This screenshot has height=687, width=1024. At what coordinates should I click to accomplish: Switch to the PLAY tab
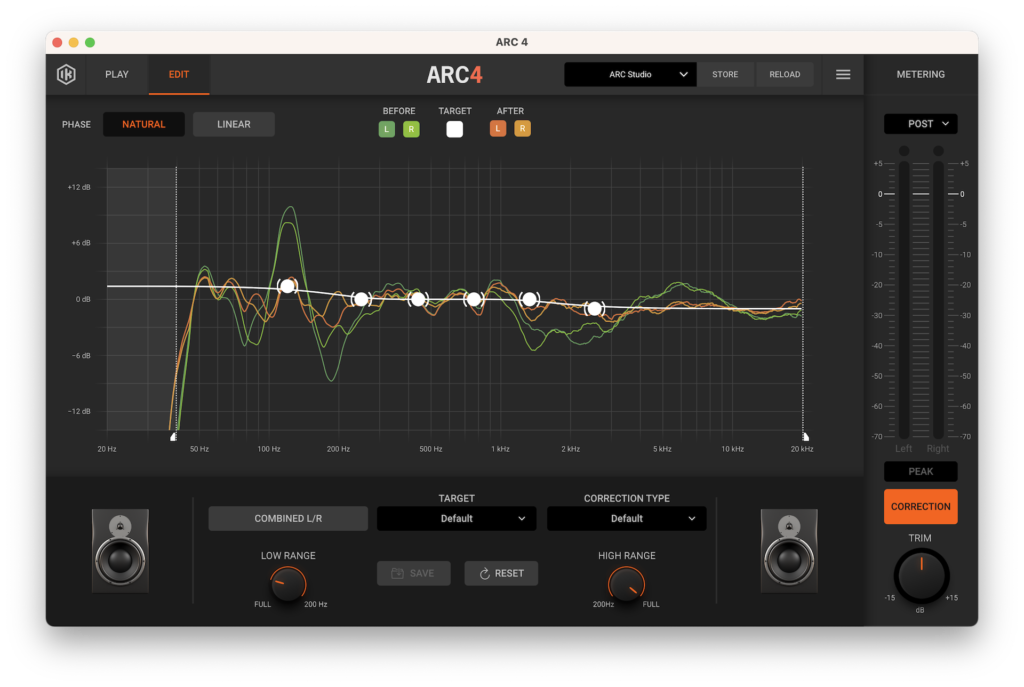pos(117,74)
